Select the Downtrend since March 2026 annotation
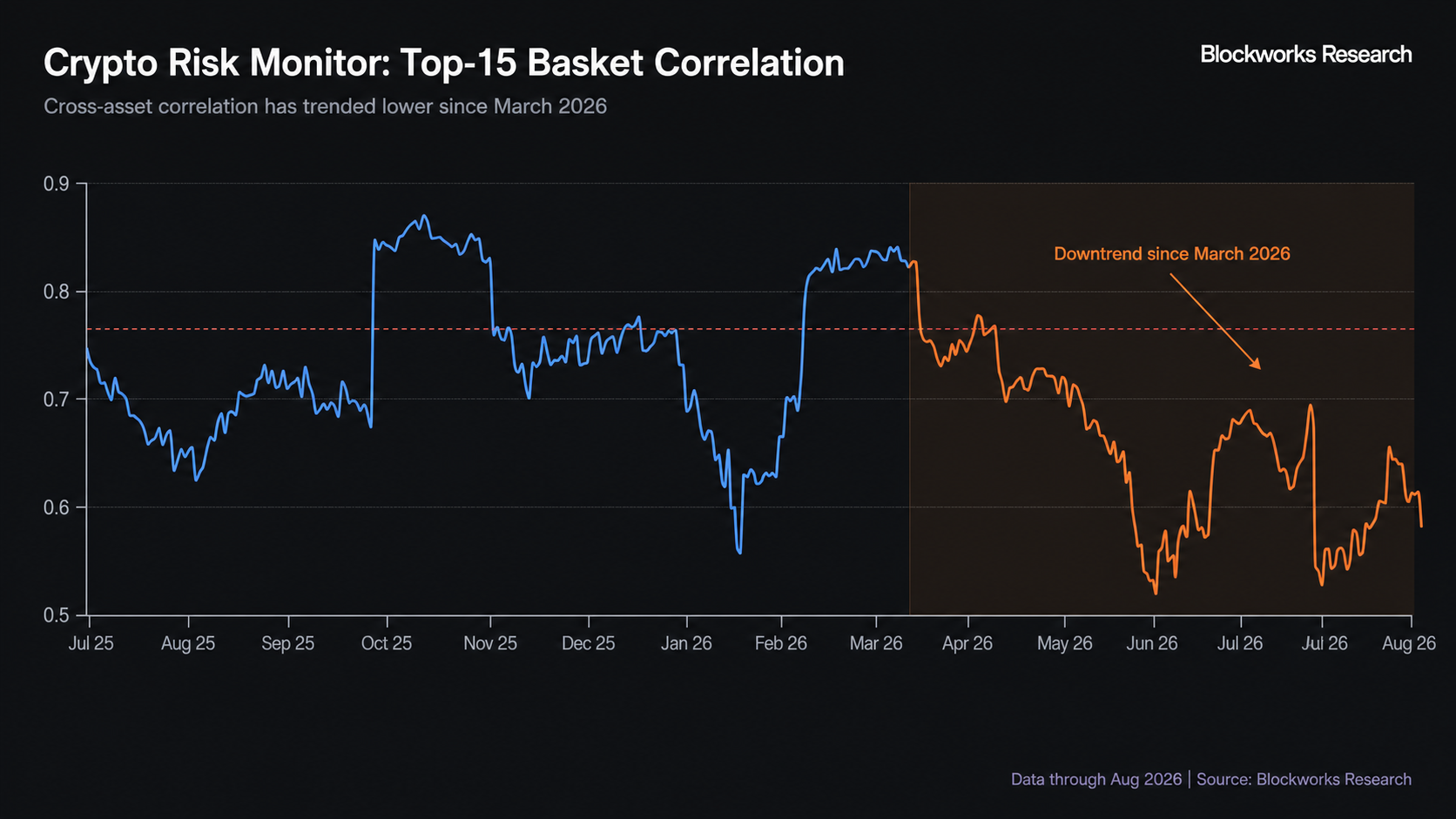This screenshot has width=1456, height=819. [x=1172, y=253]
